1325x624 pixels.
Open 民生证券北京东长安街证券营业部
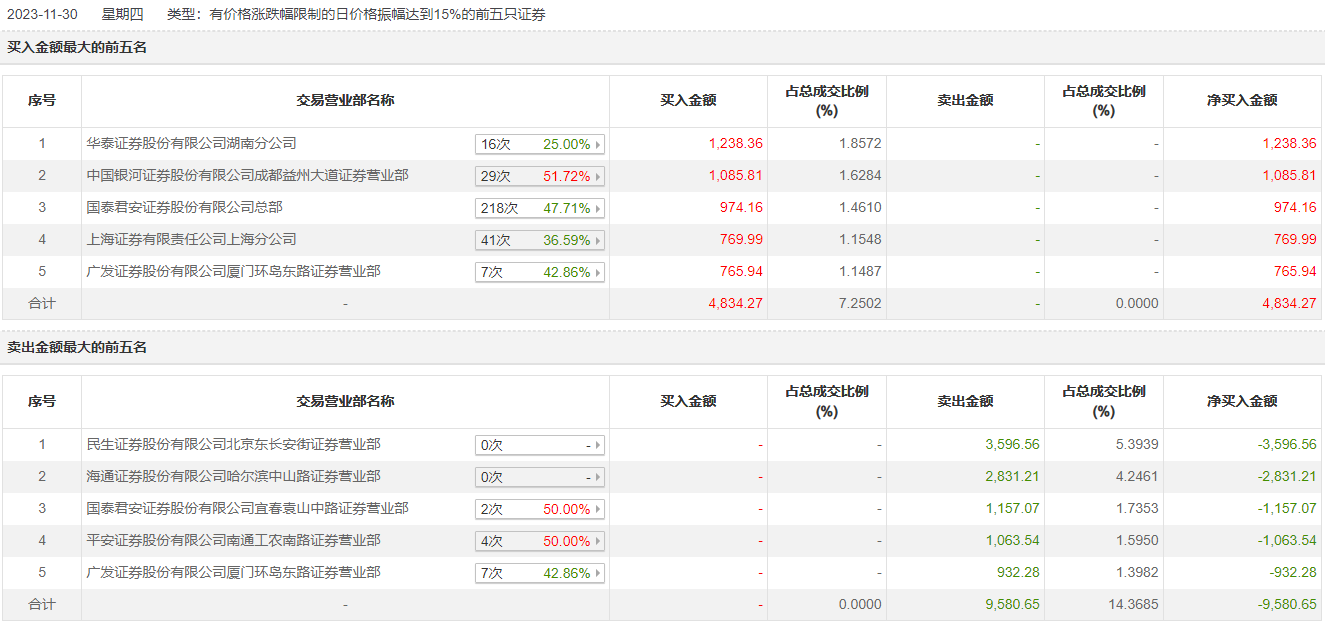click(x=234, y=444)
